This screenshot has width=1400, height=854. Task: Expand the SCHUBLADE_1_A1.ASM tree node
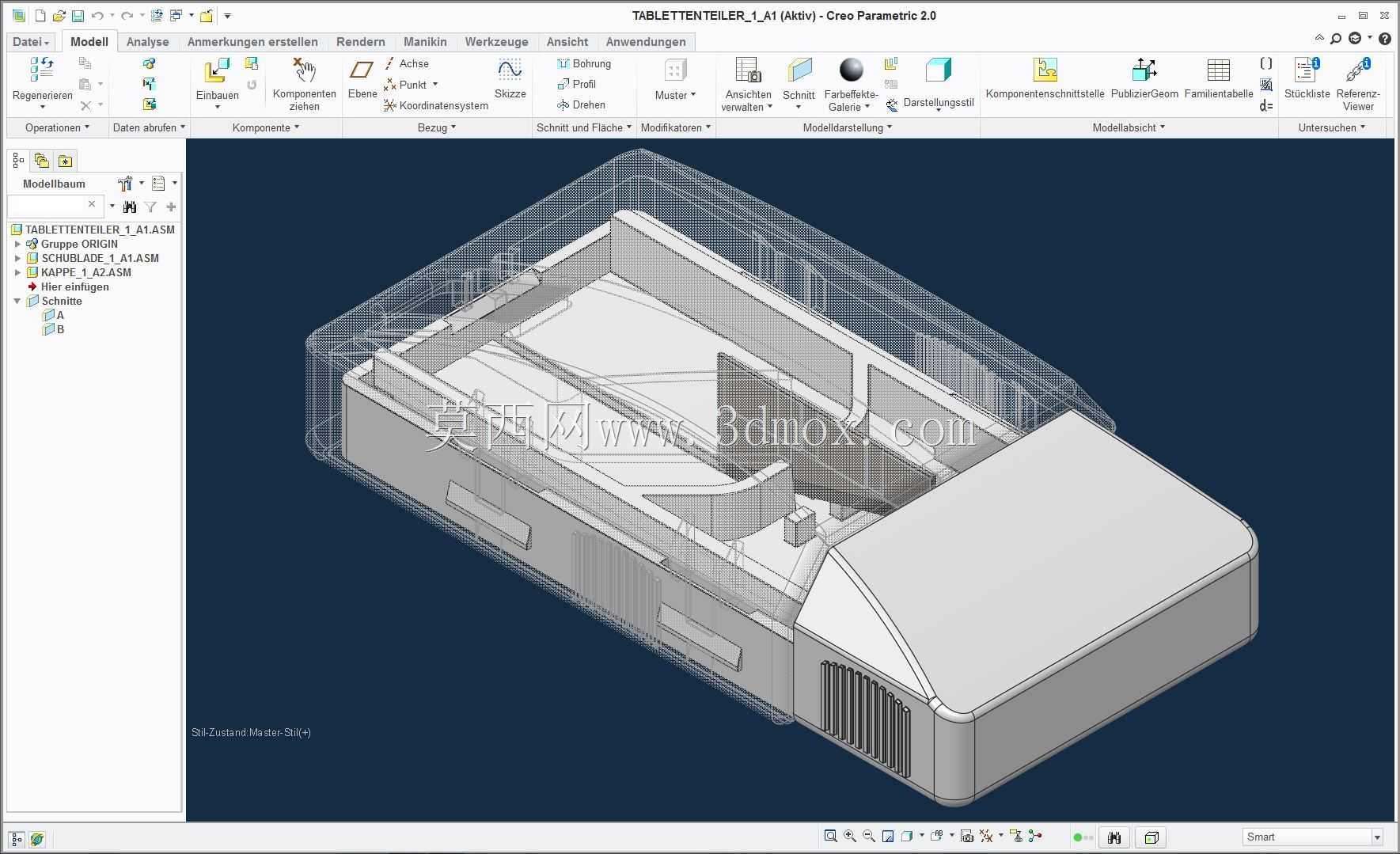click(18, 258)
